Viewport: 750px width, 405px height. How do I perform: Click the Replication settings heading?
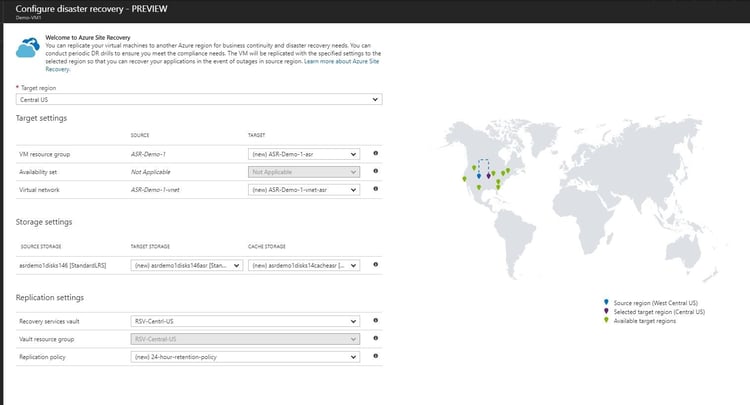(x=50, y=297)
